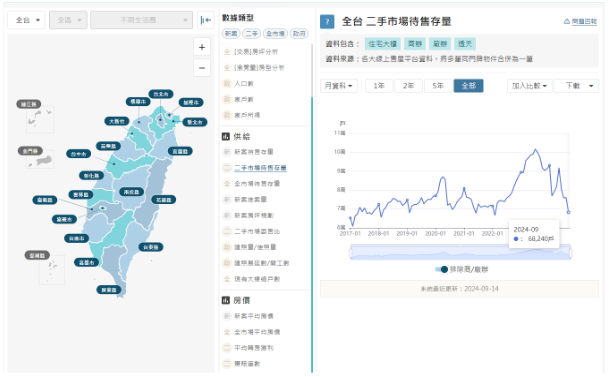Click the 新北市 map label
This screenshot has width=609, height=377.
[195, 122]
